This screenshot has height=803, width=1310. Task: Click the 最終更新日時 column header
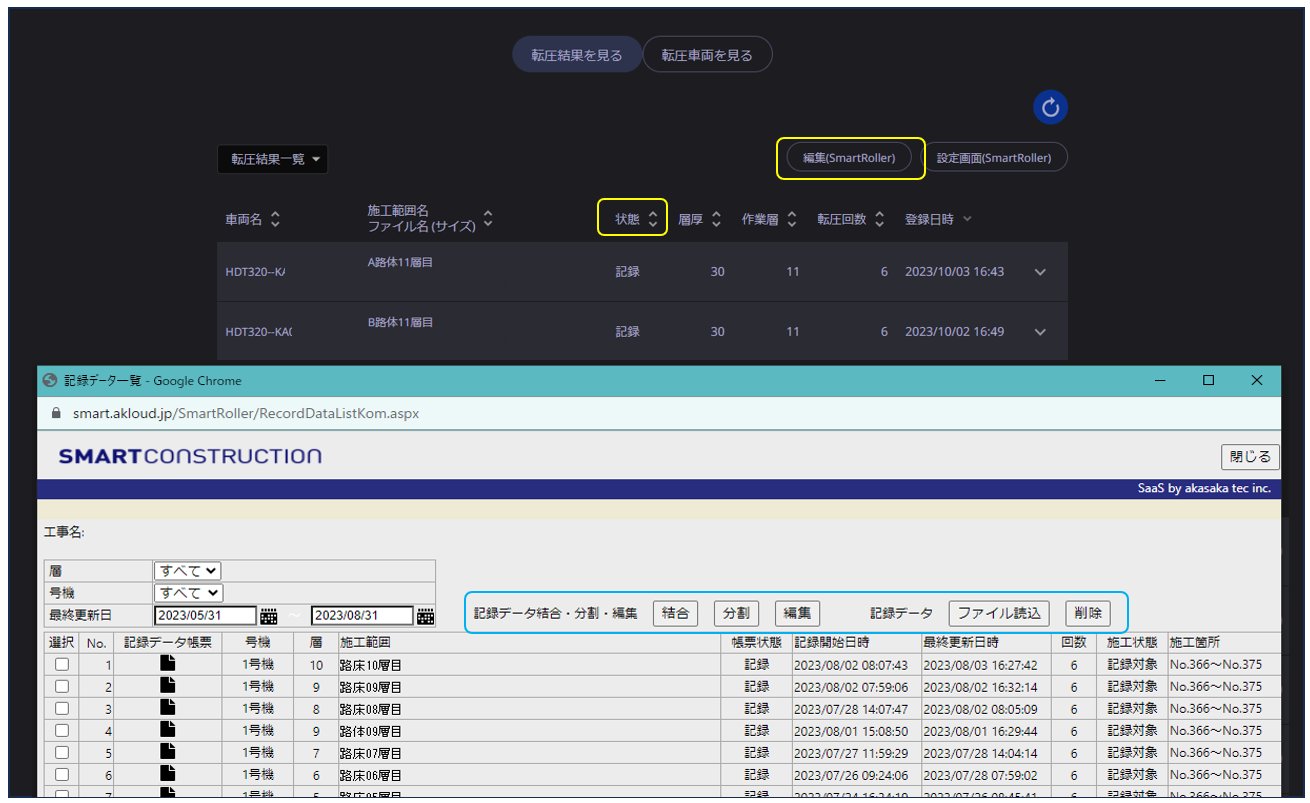pos(985,642)
